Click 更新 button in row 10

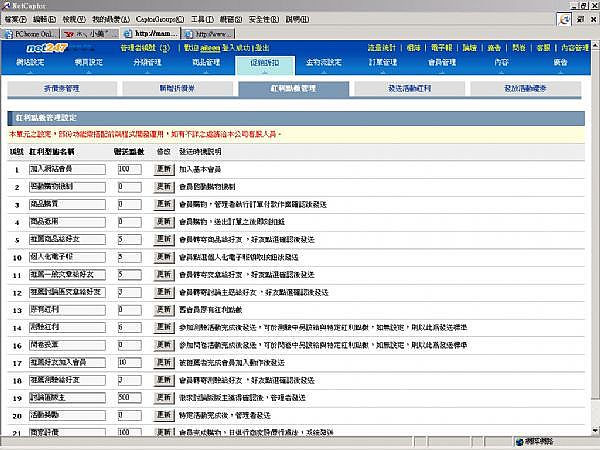(x=164, y=256)
